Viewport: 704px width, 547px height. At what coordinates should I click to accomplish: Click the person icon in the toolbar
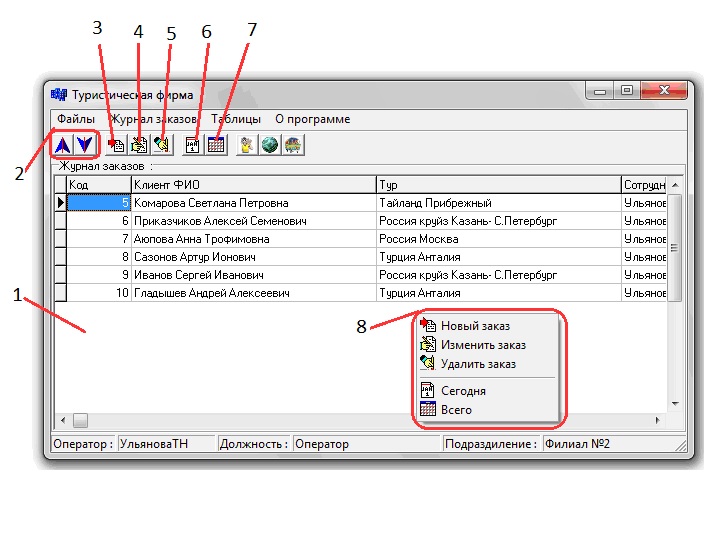point(248,146)
